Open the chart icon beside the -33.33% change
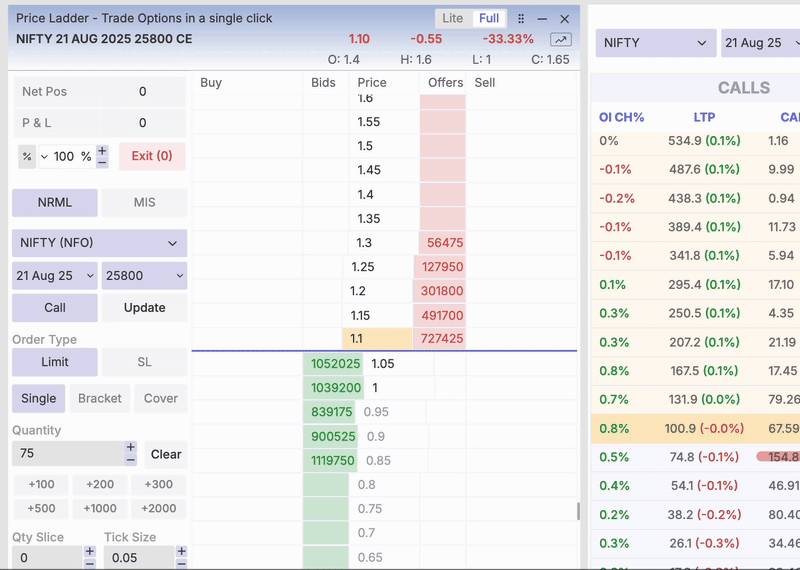Screen dimensions: 800x570 (x=560, y=39)
